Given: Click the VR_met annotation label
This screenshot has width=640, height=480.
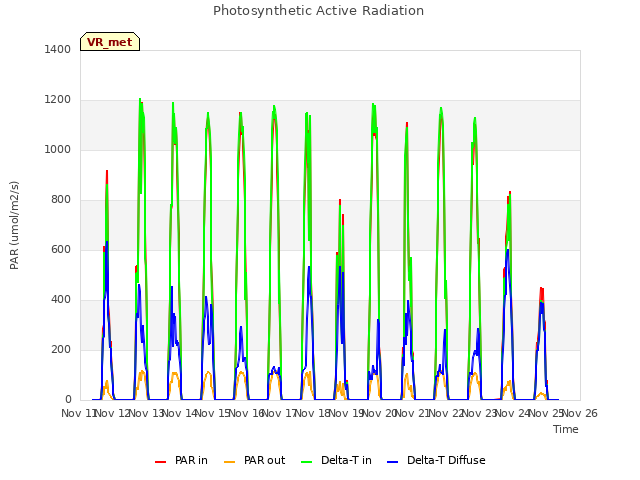Looking at the screenshot, I should pos(110,42).
